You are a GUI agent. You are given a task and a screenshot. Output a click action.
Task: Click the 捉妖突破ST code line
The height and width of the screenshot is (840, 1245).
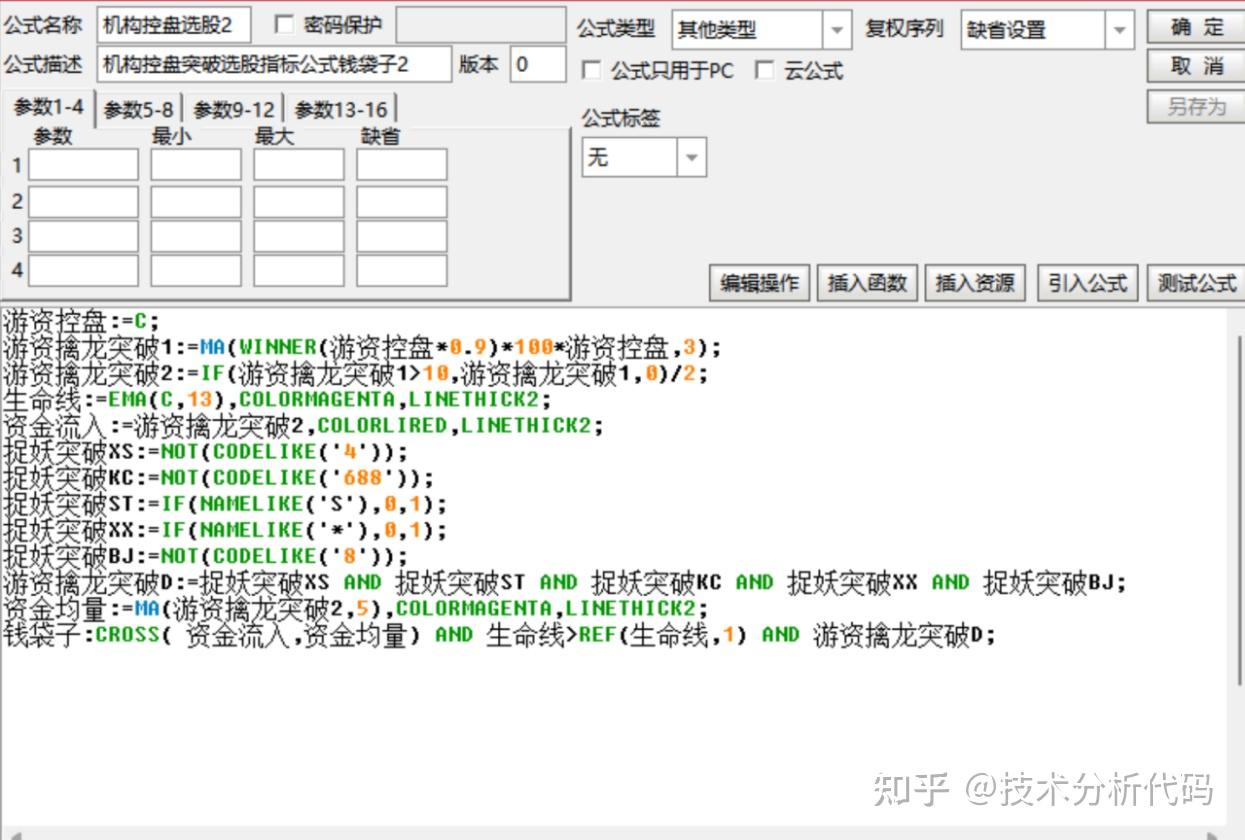(x=225, y=503)
